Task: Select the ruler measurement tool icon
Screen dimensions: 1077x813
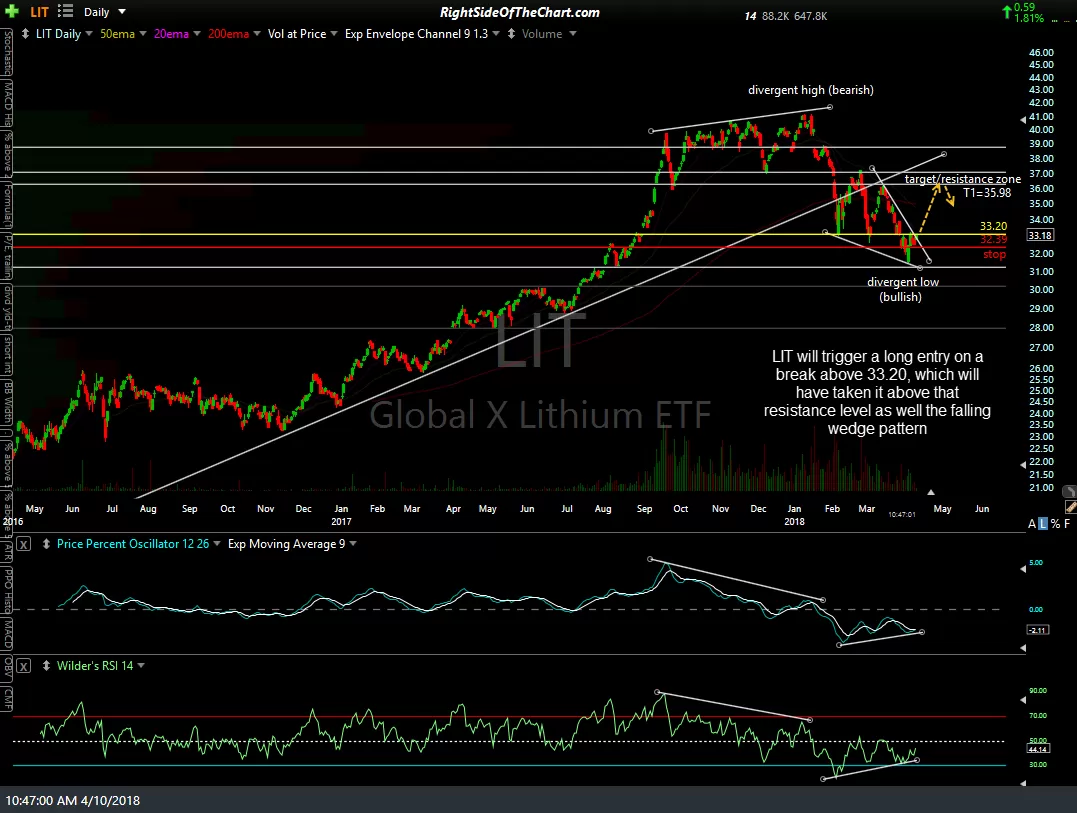Action: [1070, 507]
